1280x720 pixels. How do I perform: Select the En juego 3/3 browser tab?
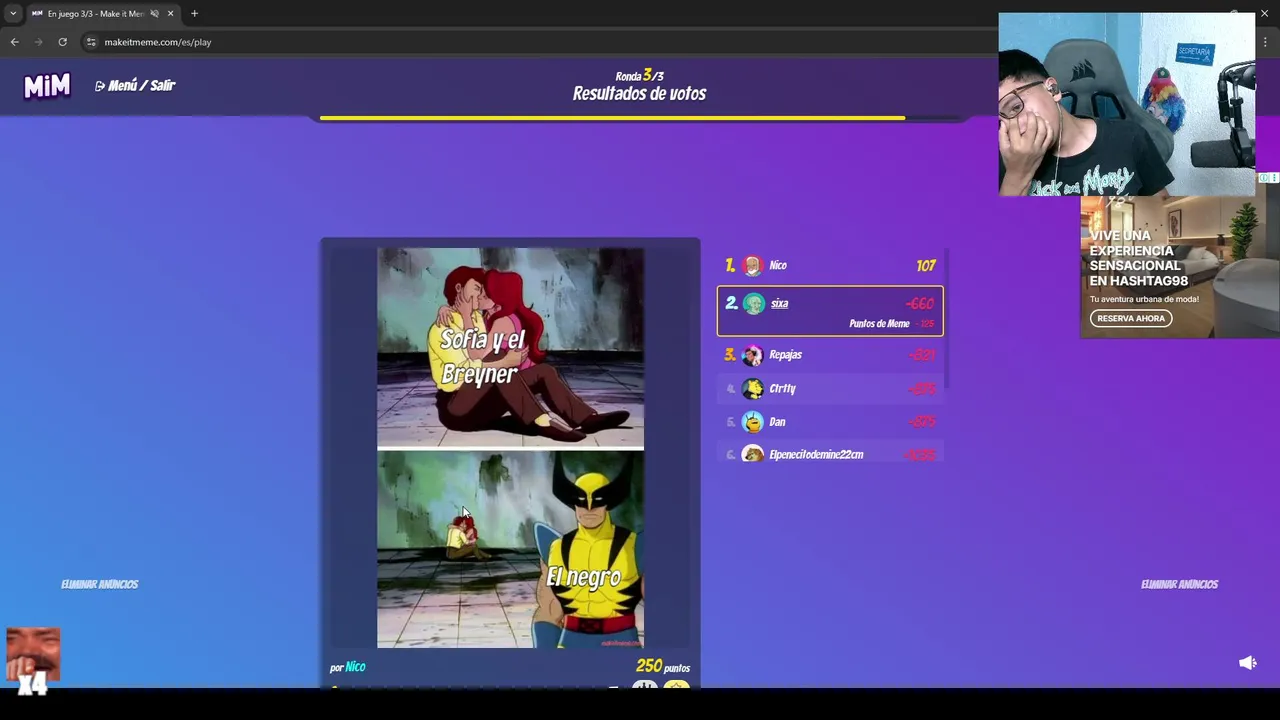tap(103, 13)
